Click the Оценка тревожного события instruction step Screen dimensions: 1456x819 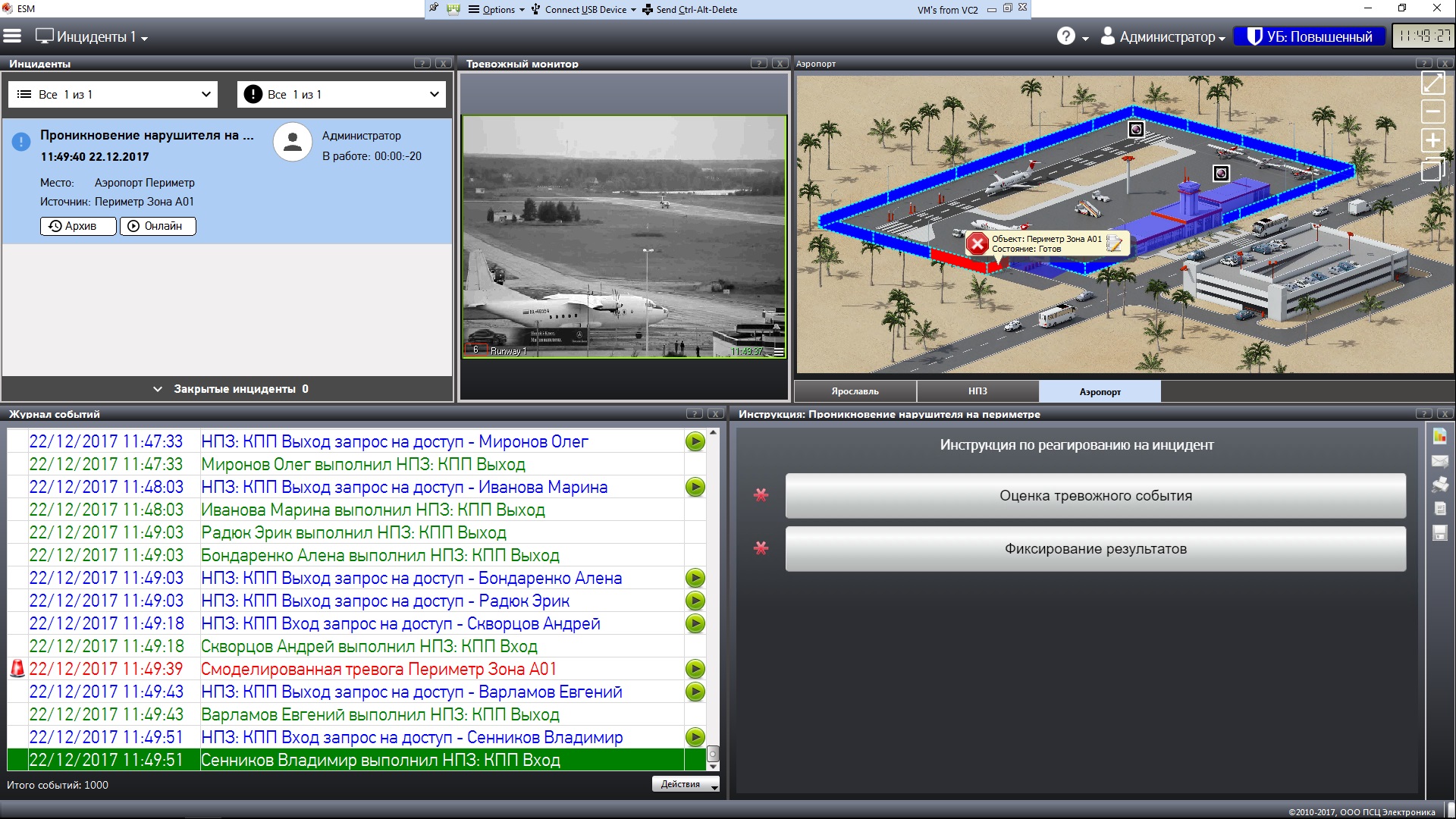tap(1095, 496)
